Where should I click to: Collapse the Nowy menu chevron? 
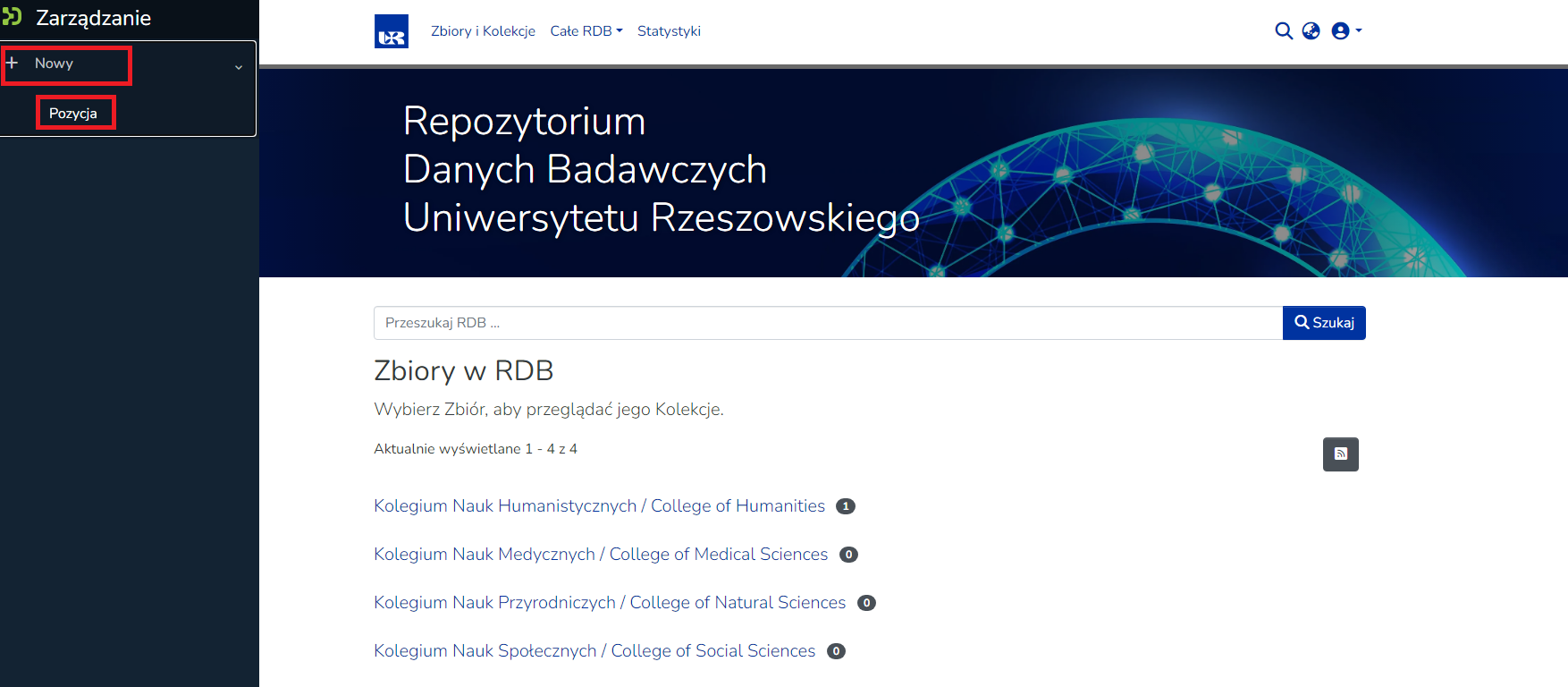[239, 67]
